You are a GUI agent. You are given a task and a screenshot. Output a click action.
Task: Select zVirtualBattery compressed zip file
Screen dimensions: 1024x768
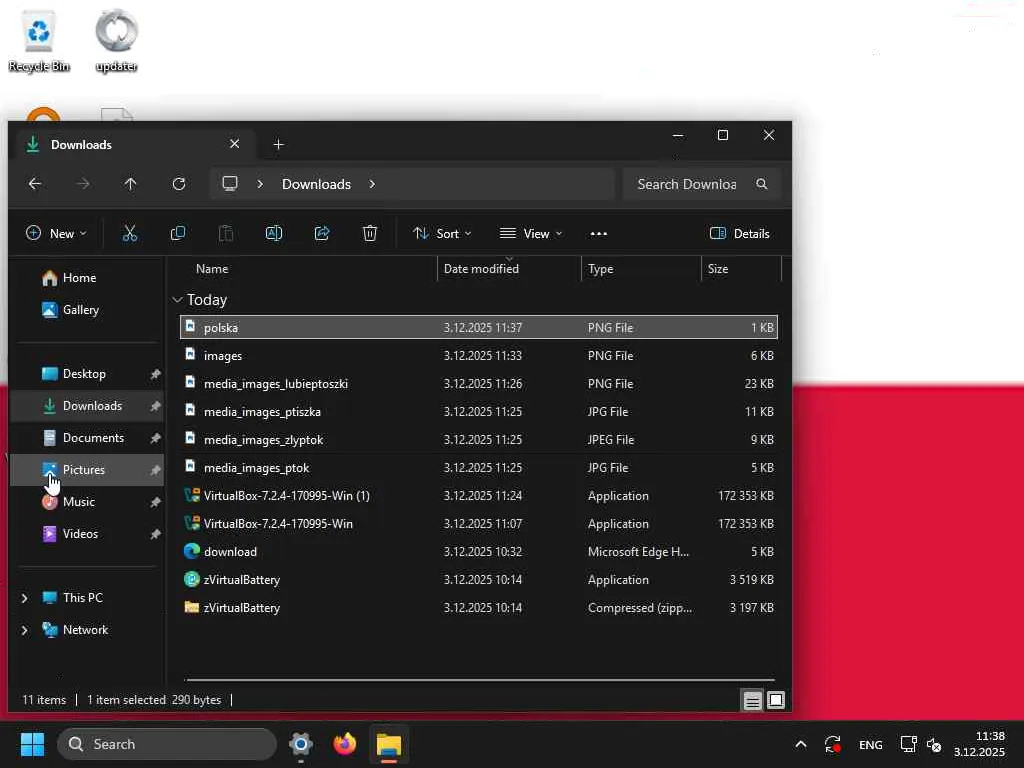479,608
